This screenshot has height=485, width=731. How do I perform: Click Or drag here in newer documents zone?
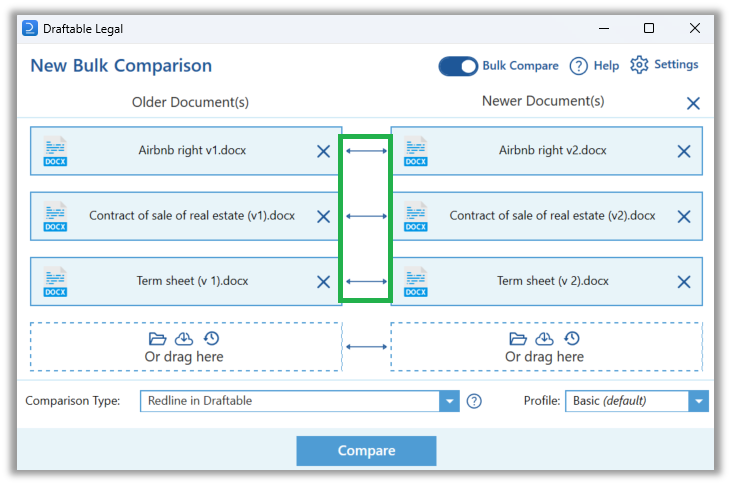545,357
